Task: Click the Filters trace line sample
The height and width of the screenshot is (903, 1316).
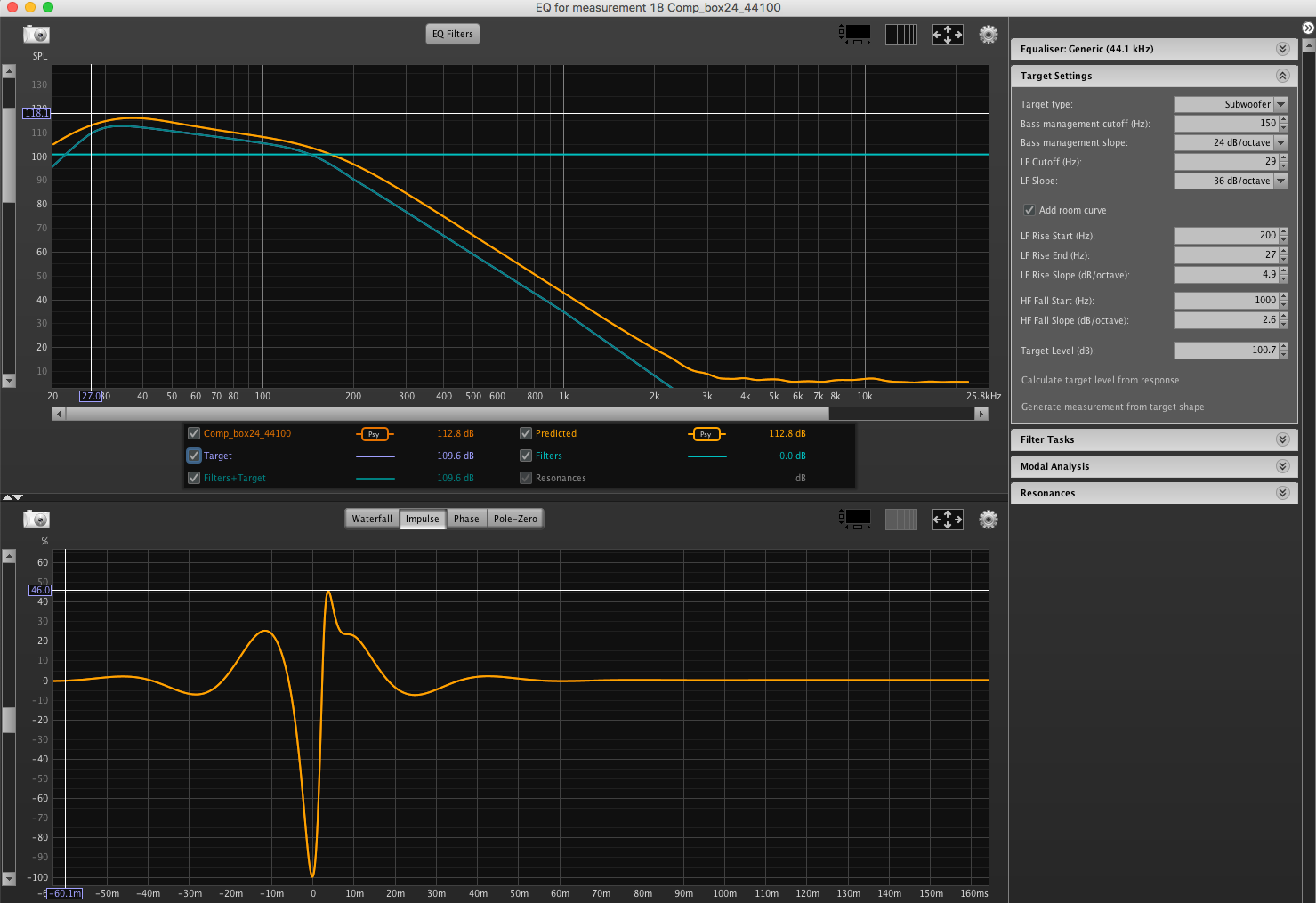Action: (x=706, y=456)
